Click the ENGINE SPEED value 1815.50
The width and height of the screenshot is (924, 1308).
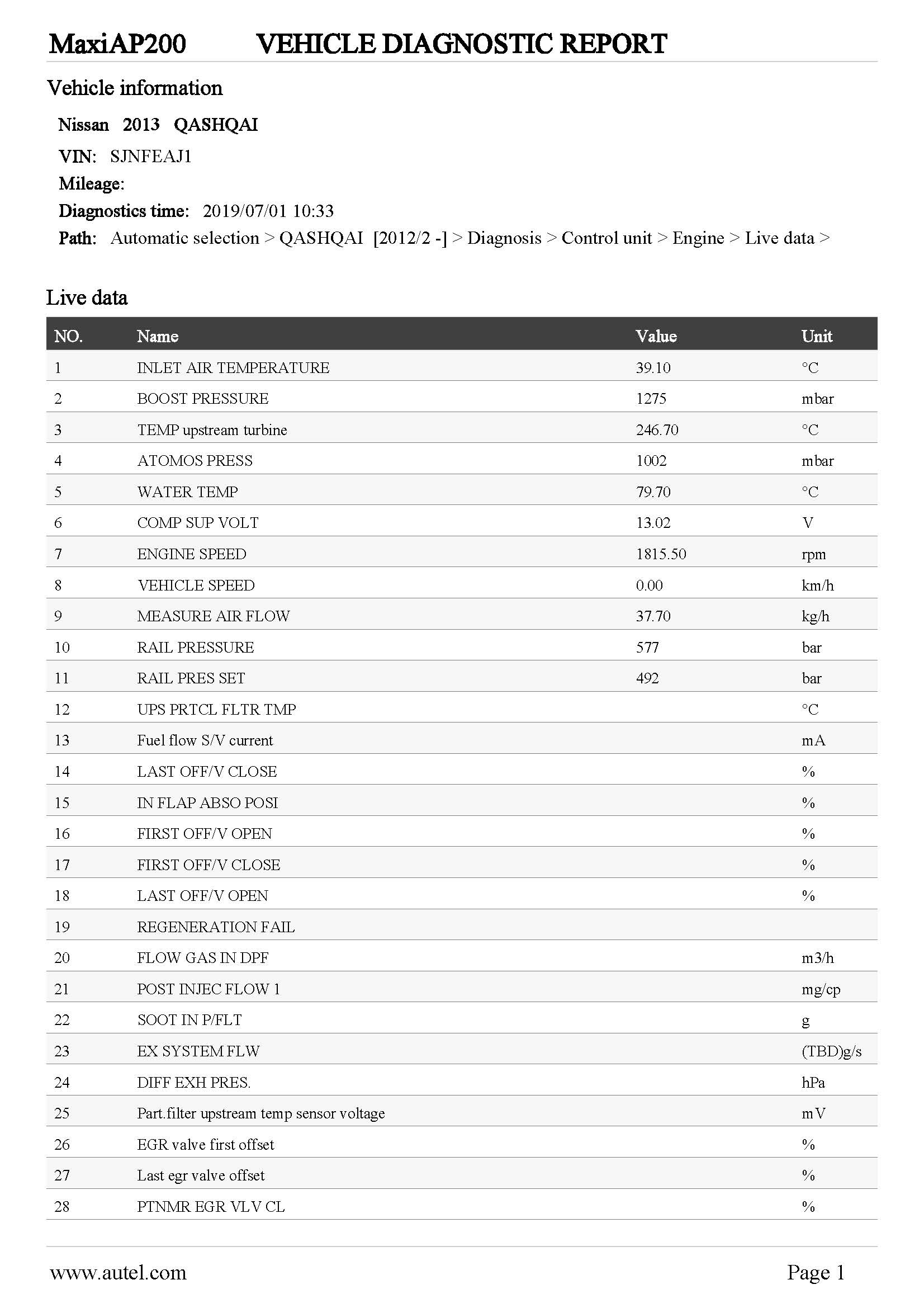(661, 554)
